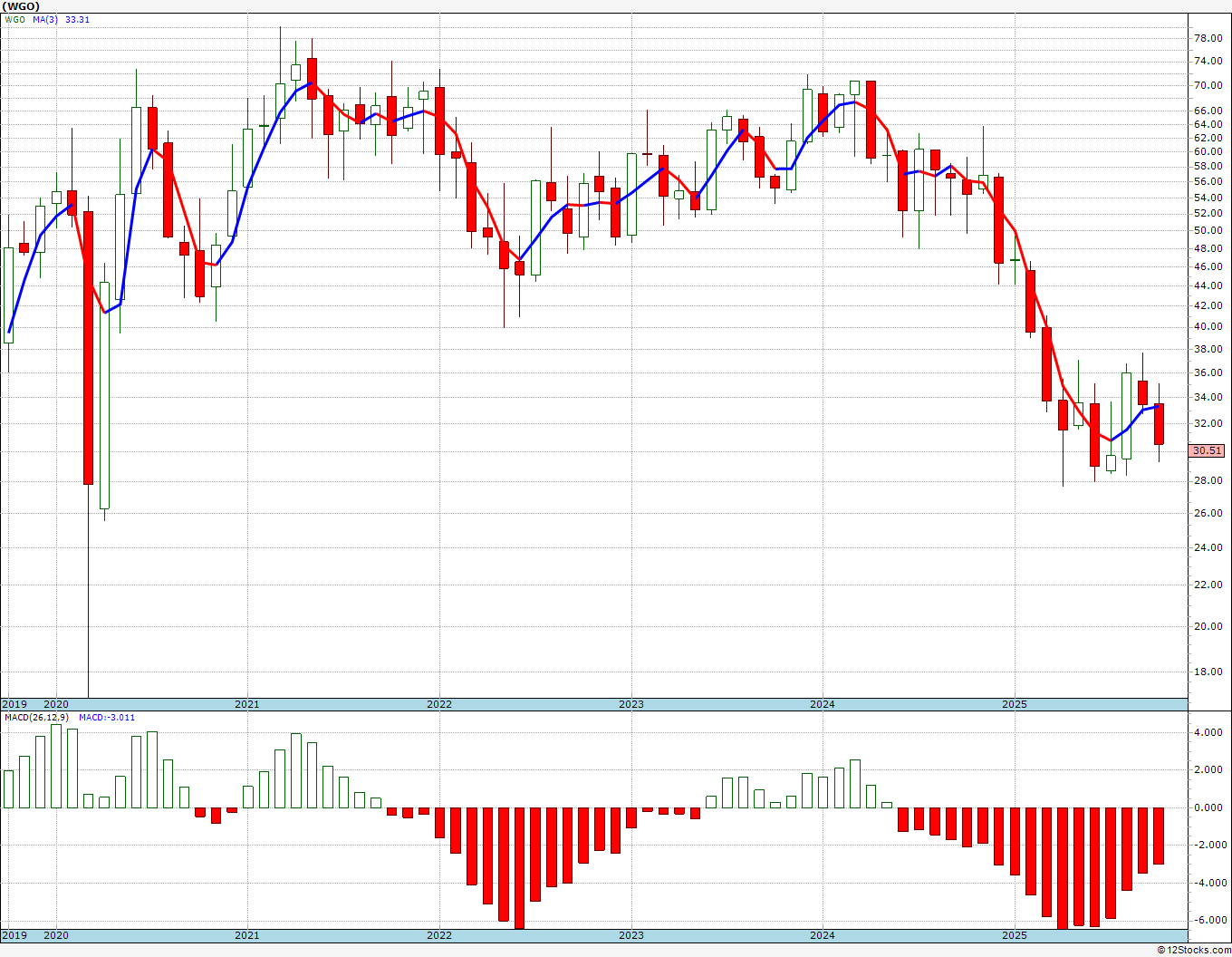Click the "40.00" price axis label
The image size is (1232, 957).
pos(1208,327)
